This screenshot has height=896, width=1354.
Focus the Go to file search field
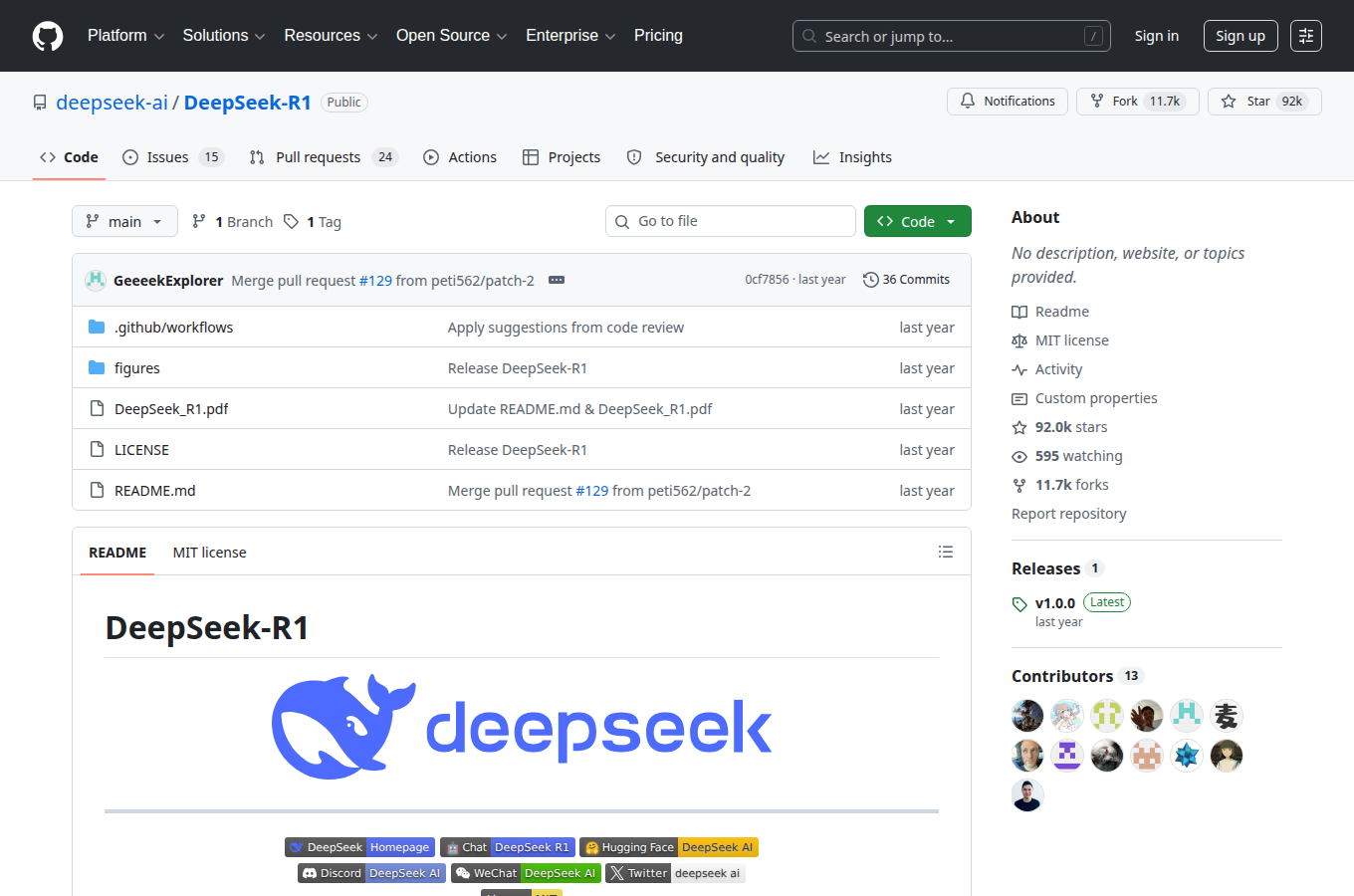point(731,221)
